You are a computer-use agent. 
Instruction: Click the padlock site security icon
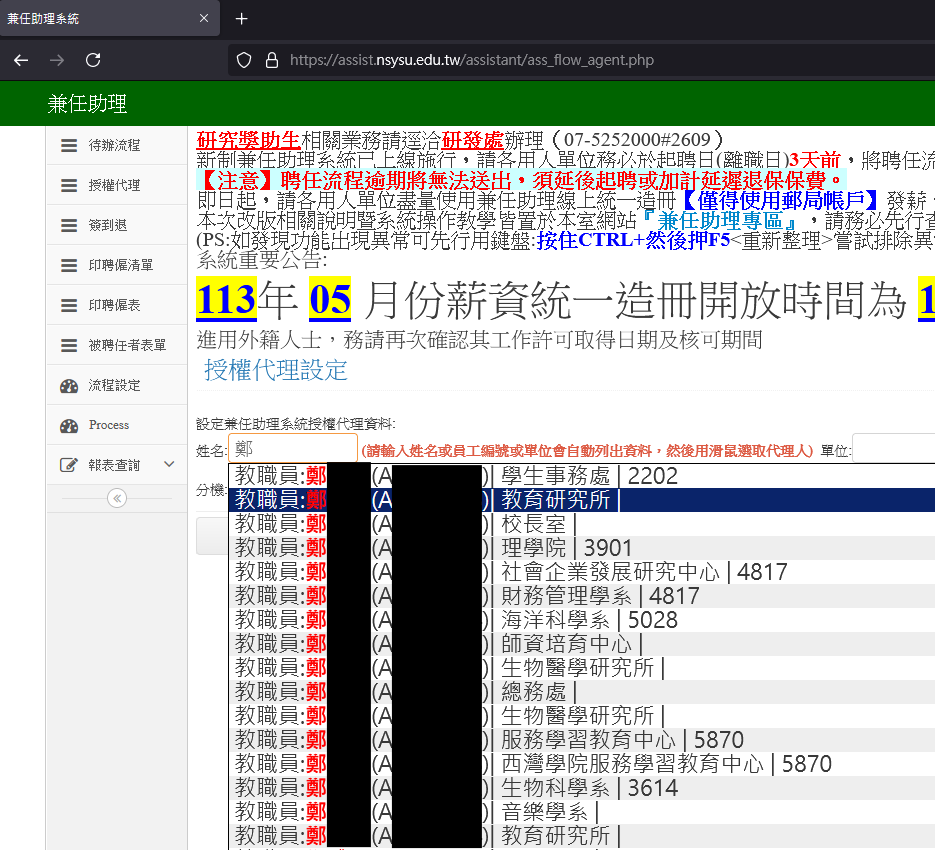272,60
